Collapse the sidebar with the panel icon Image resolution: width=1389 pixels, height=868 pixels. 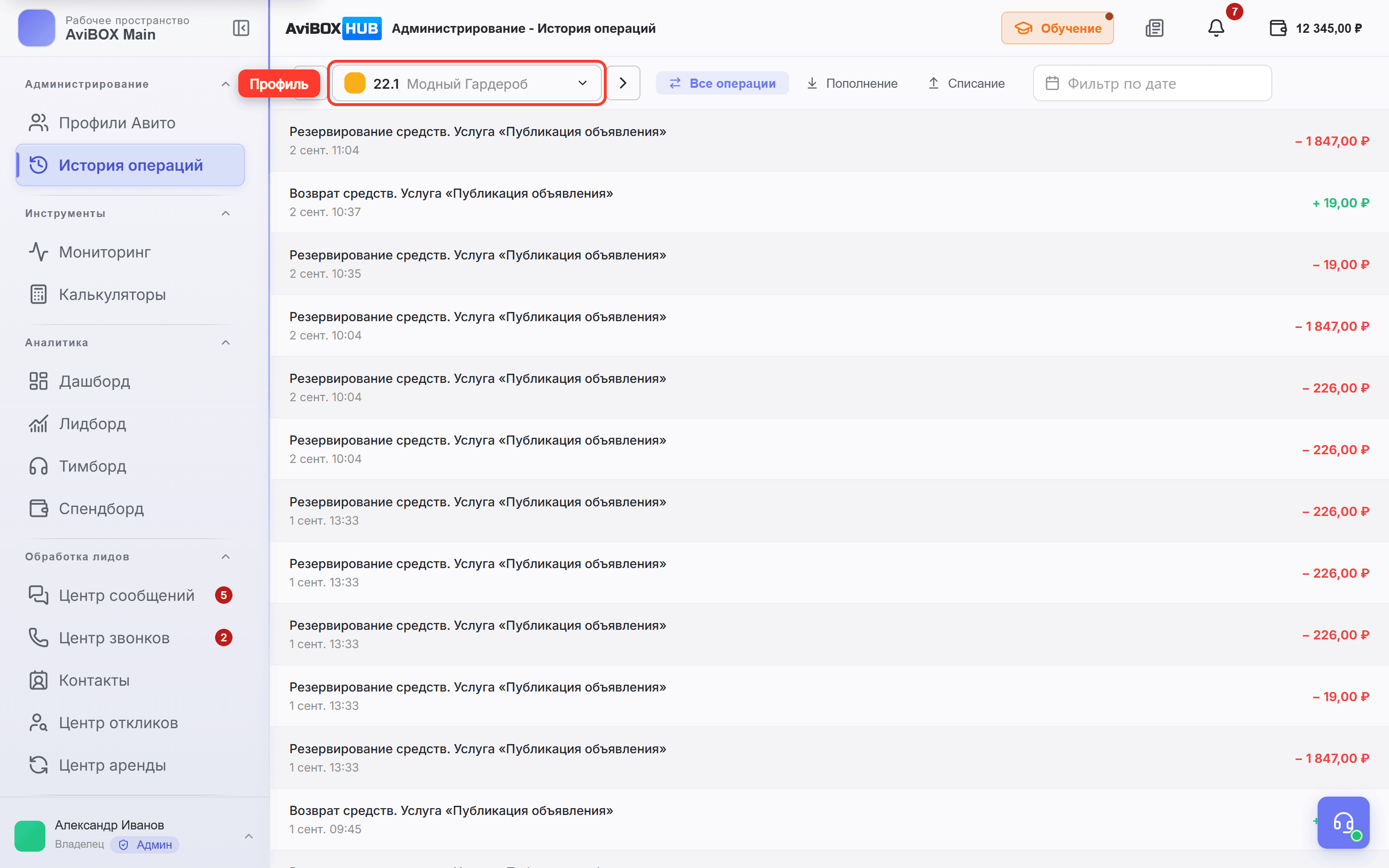coord(241,28)
